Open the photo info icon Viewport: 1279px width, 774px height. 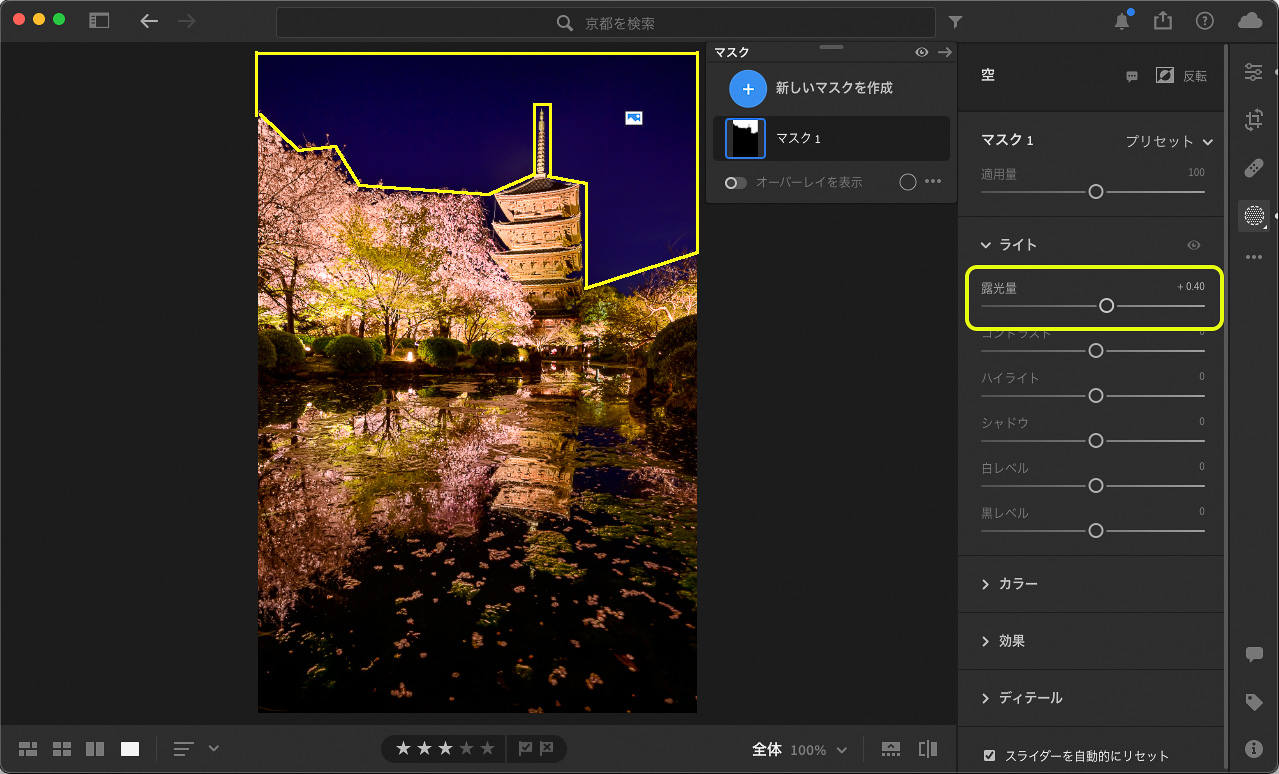click(x=1253, y=748)
